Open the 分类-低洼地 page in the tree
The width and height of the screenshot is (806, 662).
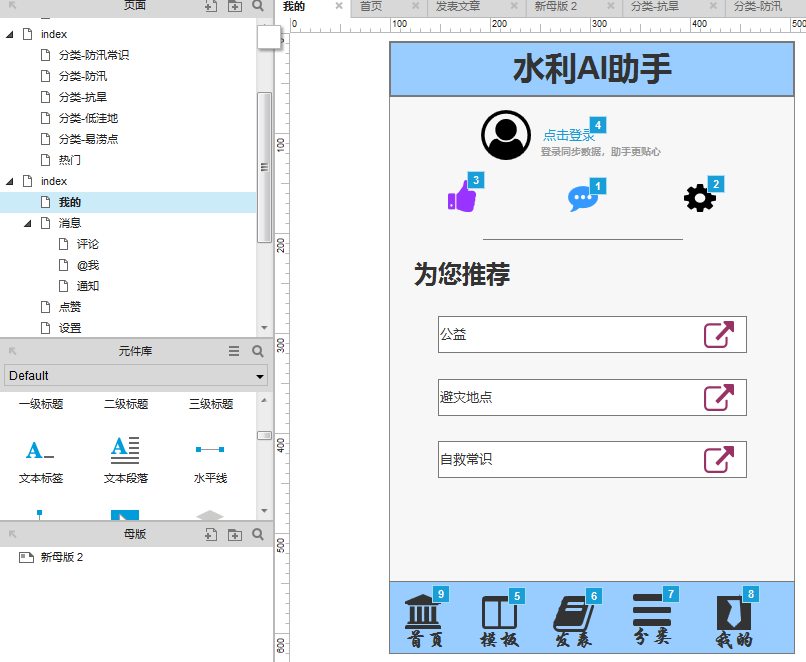click(x=88, y=118)
